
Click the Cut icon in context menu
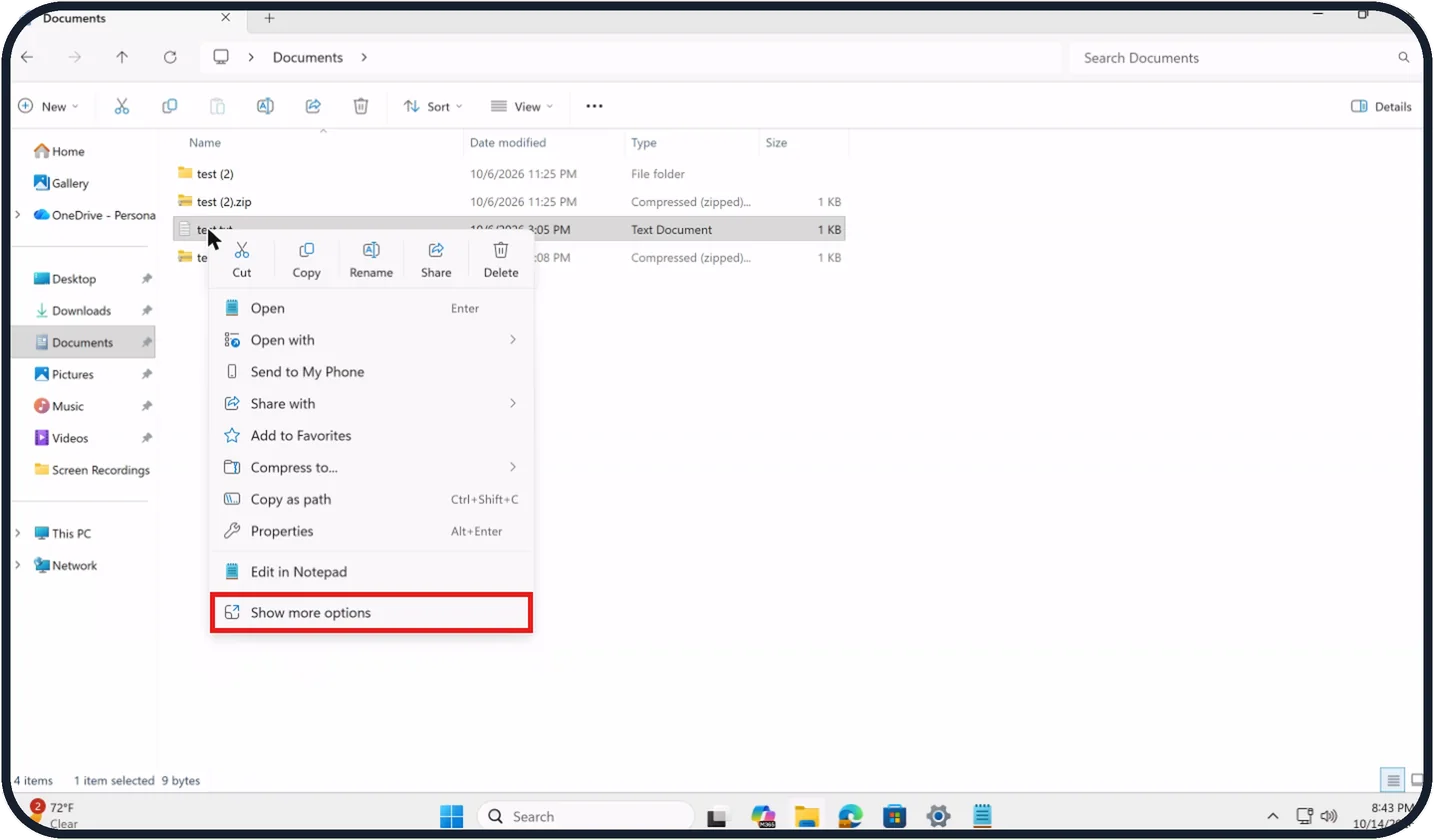coord(241,251)
